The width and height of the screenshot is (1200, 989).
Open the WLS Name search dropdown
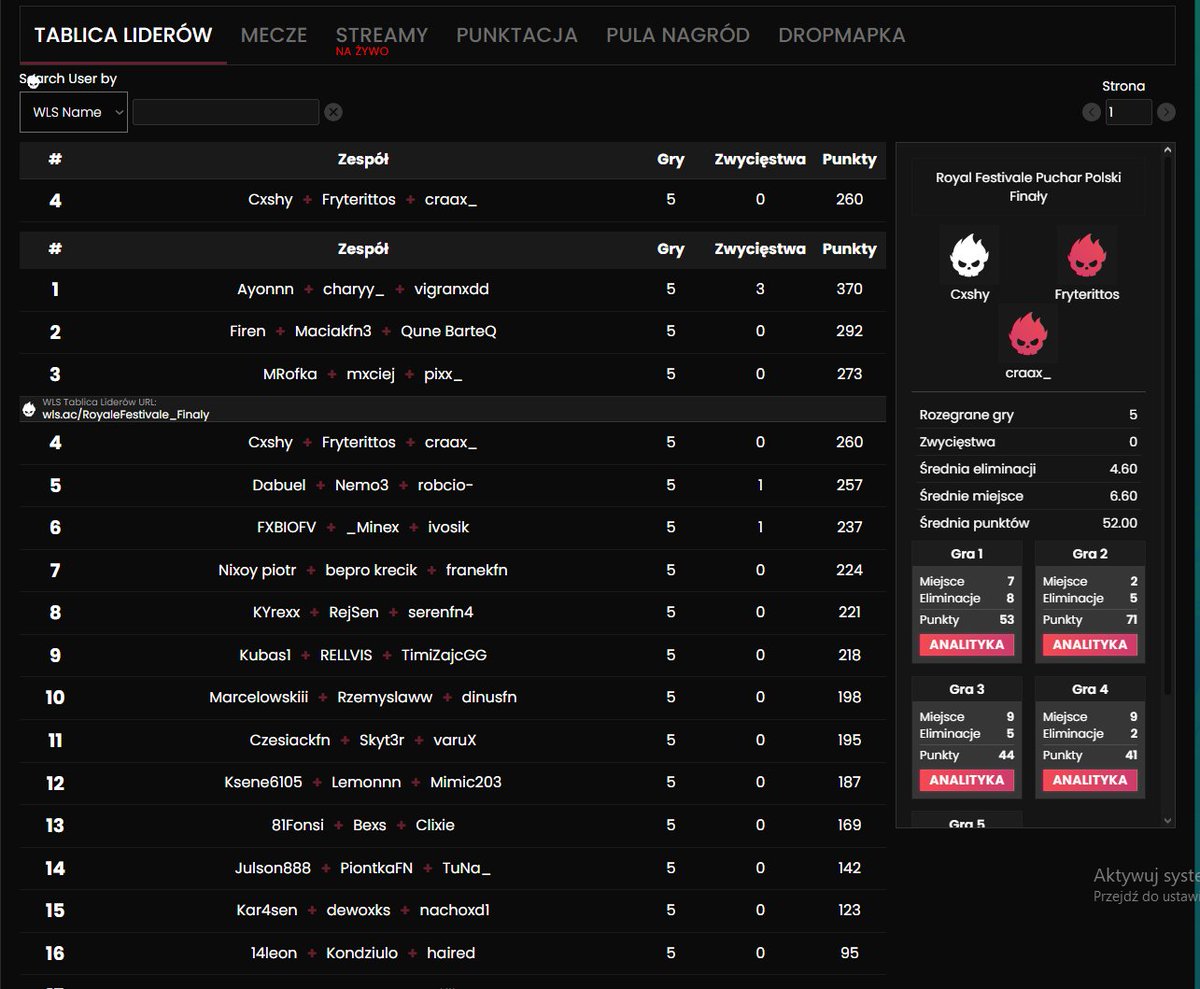coord(73,112)
